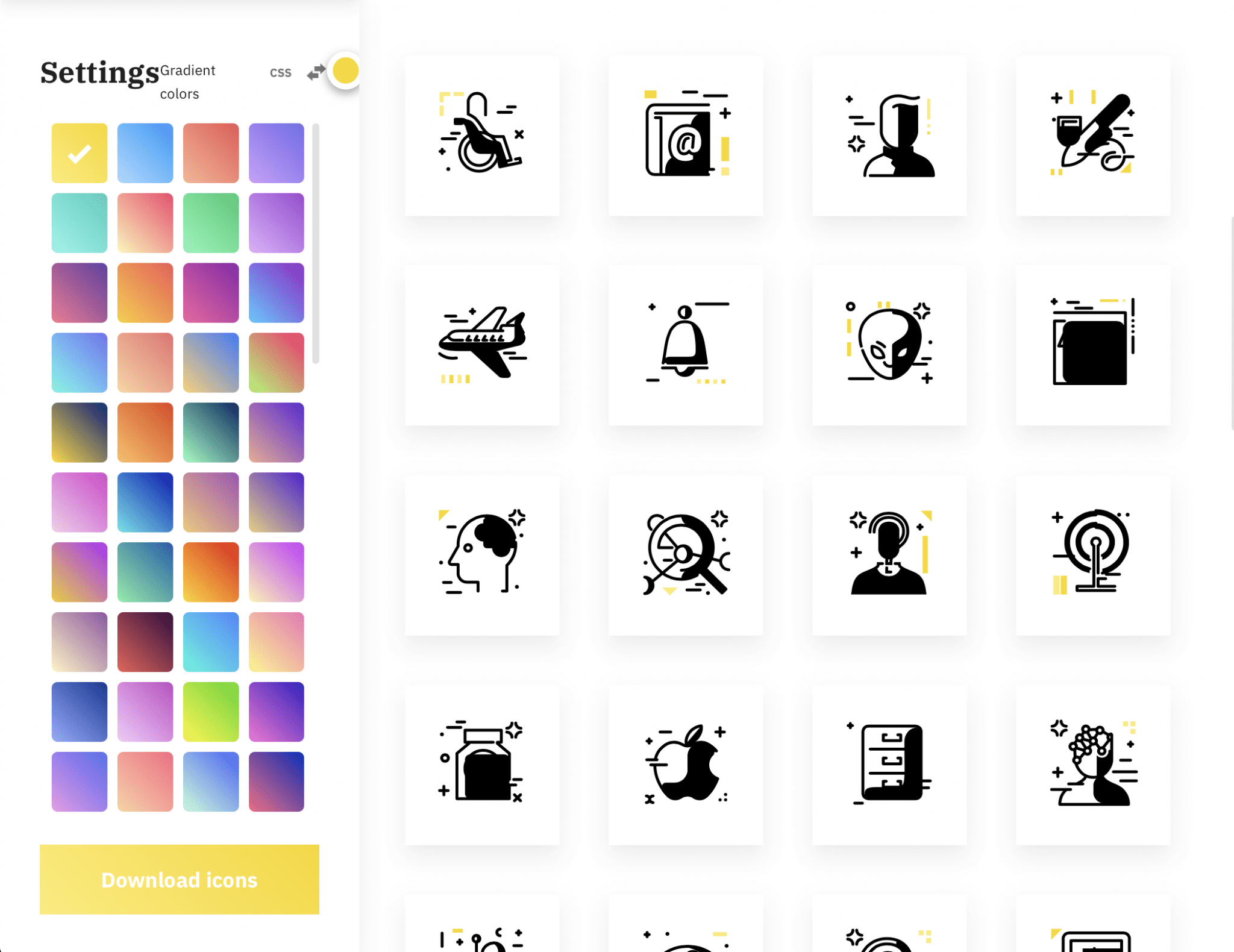Select the target/goal icon

pos(1091,554)
